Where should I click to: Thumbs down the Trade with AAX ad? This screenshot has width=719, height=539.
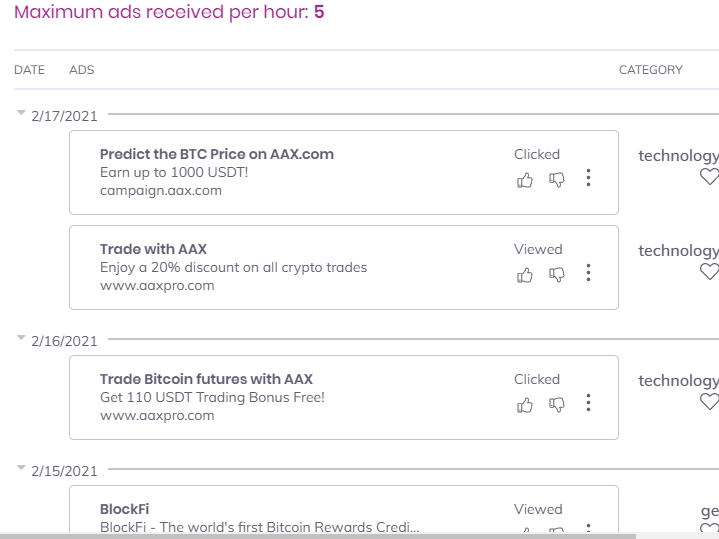tap(557, 274)
